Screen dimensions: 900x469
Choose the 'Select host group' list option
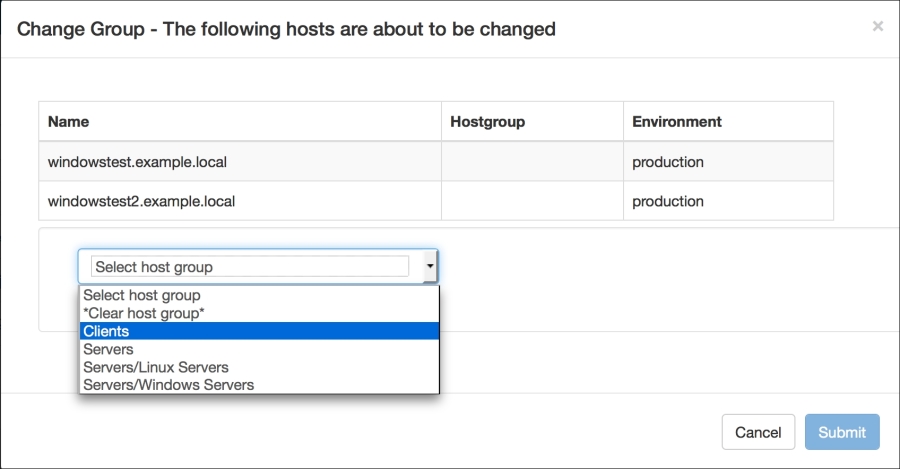142,295
